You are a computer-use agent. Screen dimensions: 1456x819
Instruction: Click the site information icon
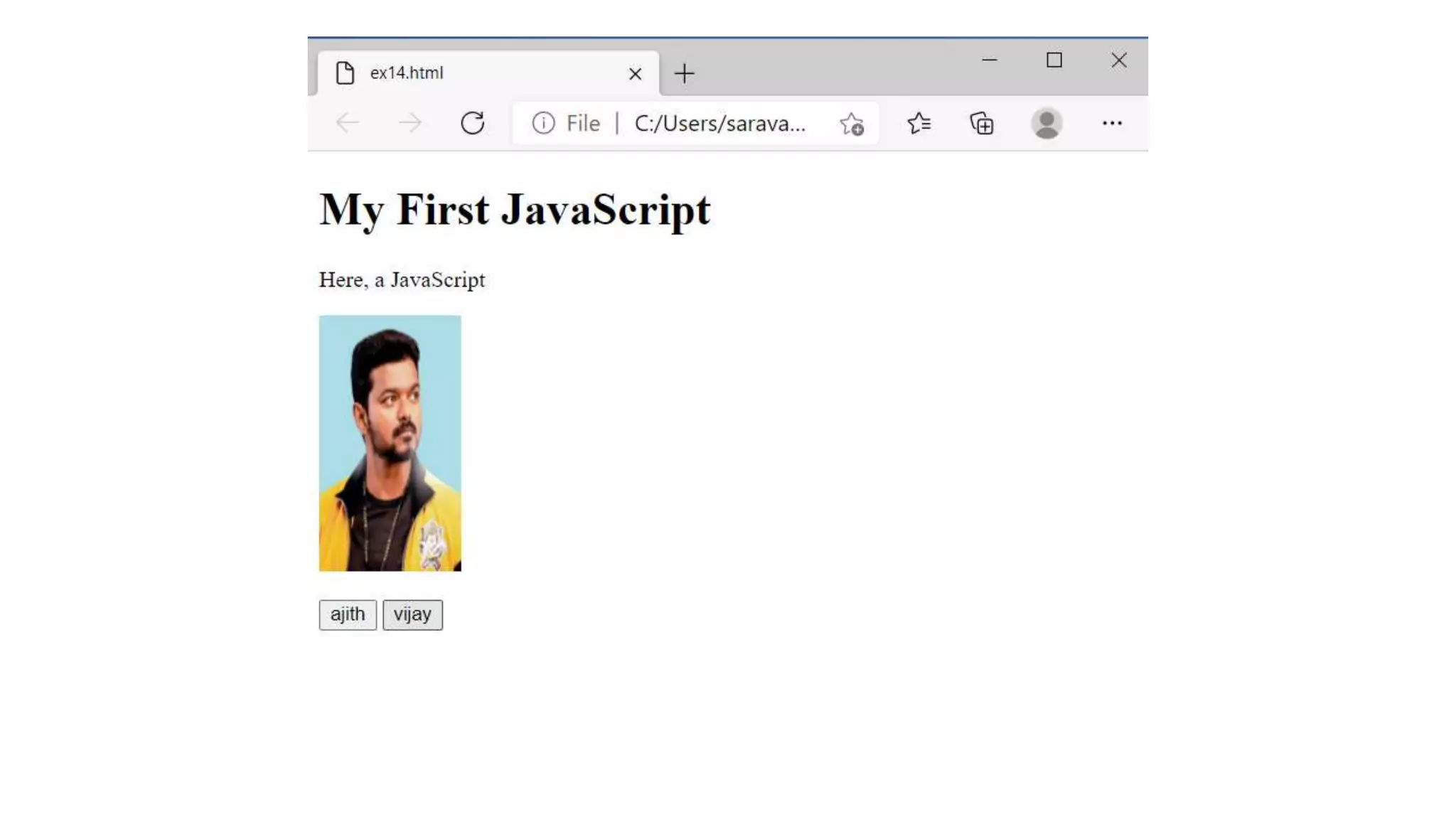tap(543, 123)
